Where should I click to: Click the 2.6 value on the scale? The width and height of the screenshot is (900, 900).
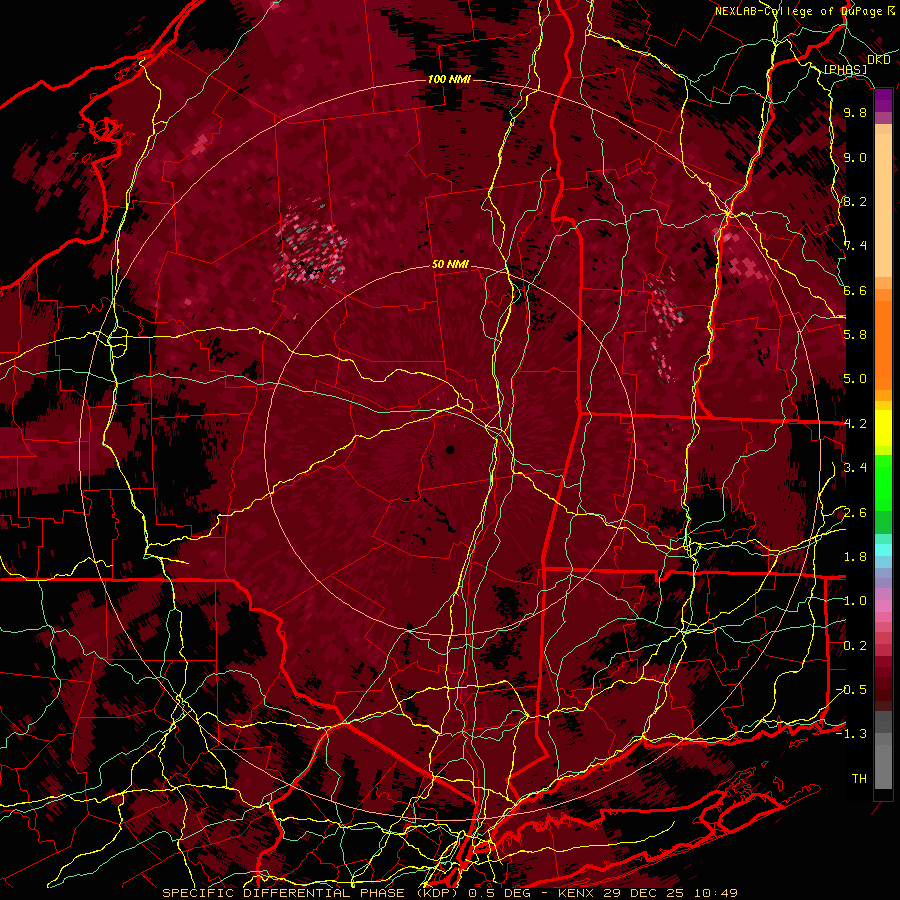855,513
